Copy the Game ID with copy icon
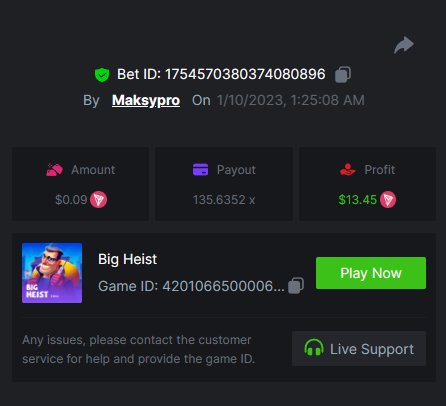Screen dimensions: 446x406 click(x=296, y=286)
